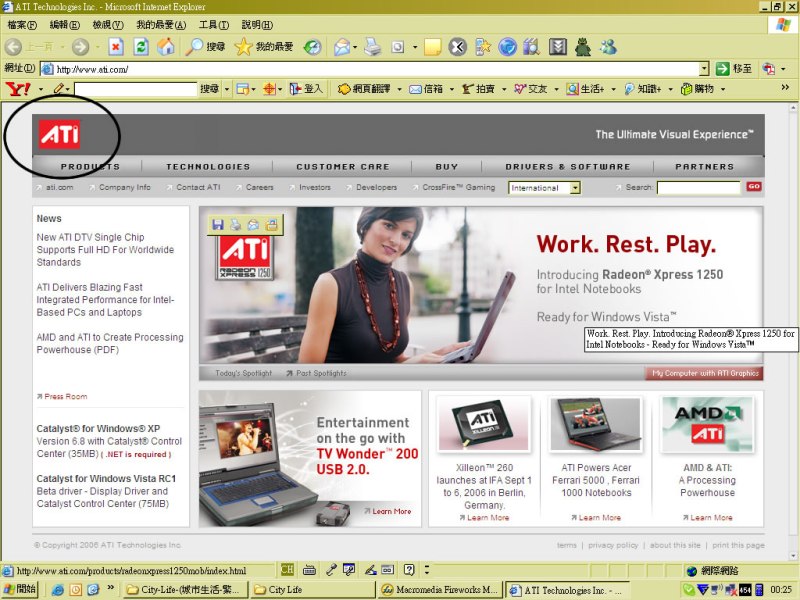The image size is (800, 600).
Task: Open the Mail icon's dropdown arrow
Action: click(355, 47)
